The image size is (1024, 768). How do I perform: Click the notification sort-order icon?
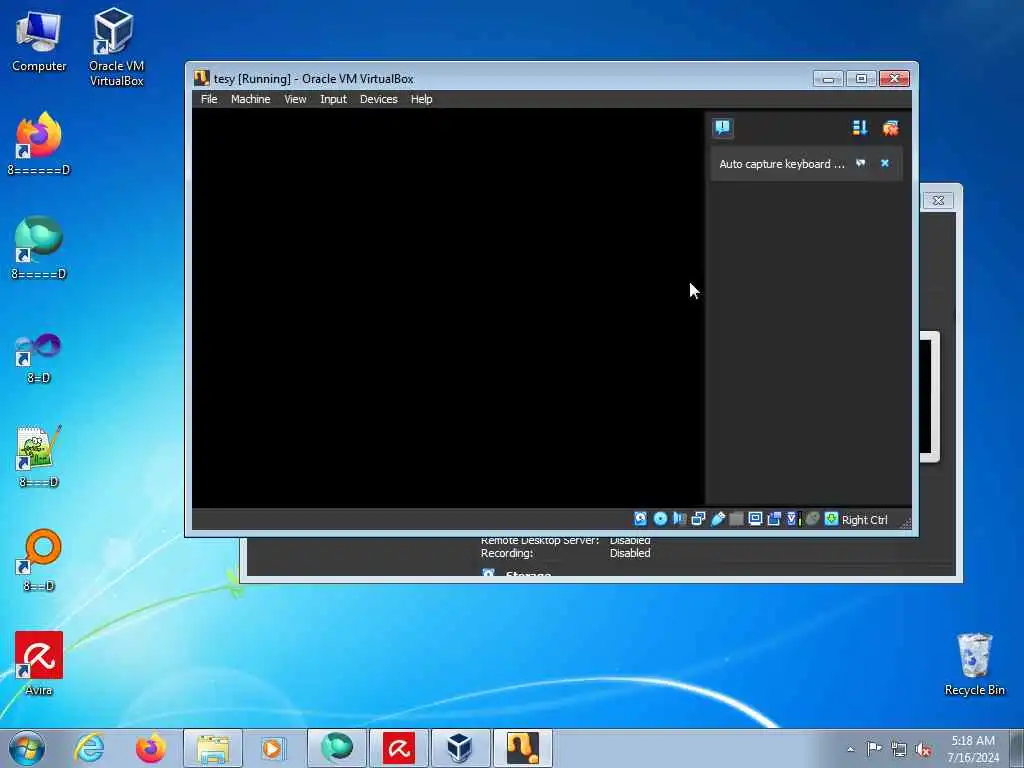pos(859,127)
